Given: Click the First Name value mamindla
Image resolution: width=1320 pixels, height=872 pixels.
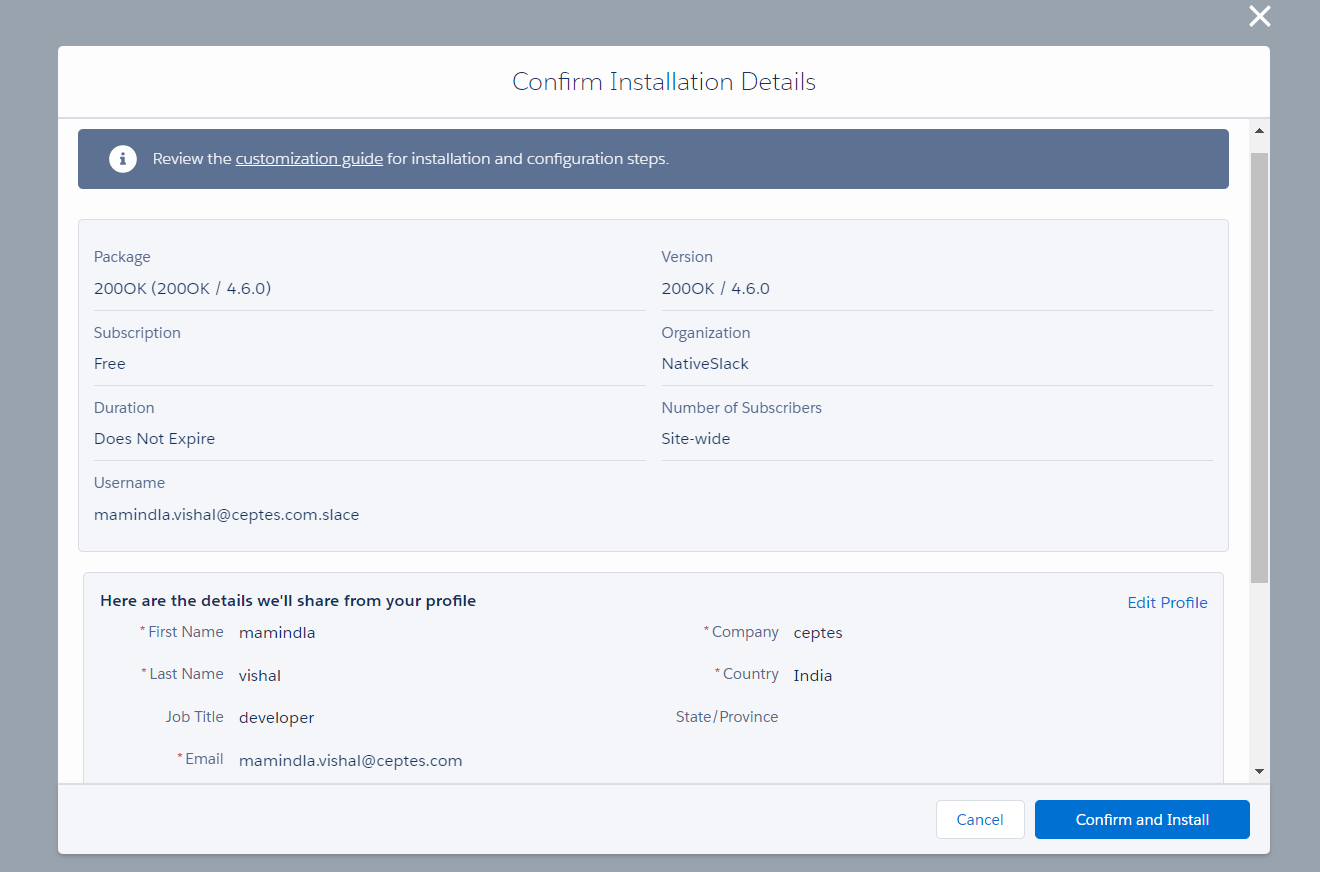Looking at the screenshot, I should click(277, 633).
